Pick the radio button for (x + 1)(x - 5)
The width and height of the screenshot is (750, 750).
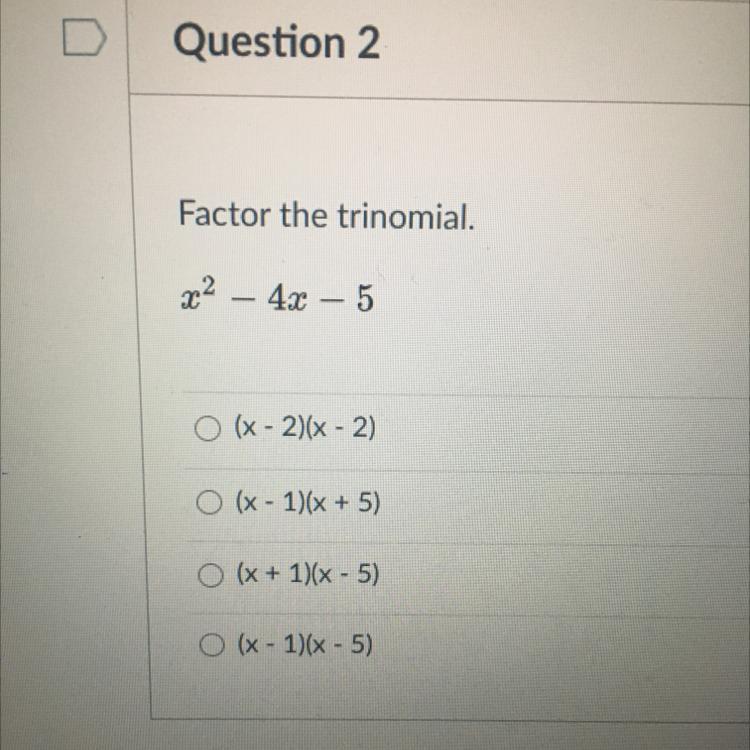[x=210, y=574]
